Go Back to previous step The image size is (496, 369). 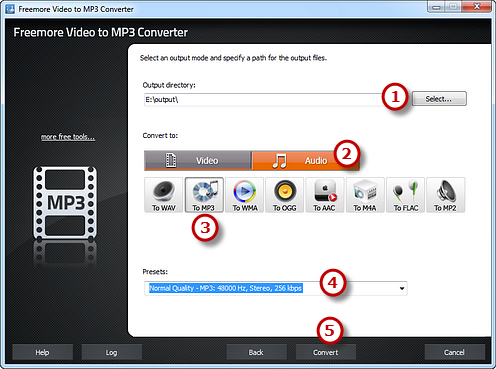tap(256, 352)
